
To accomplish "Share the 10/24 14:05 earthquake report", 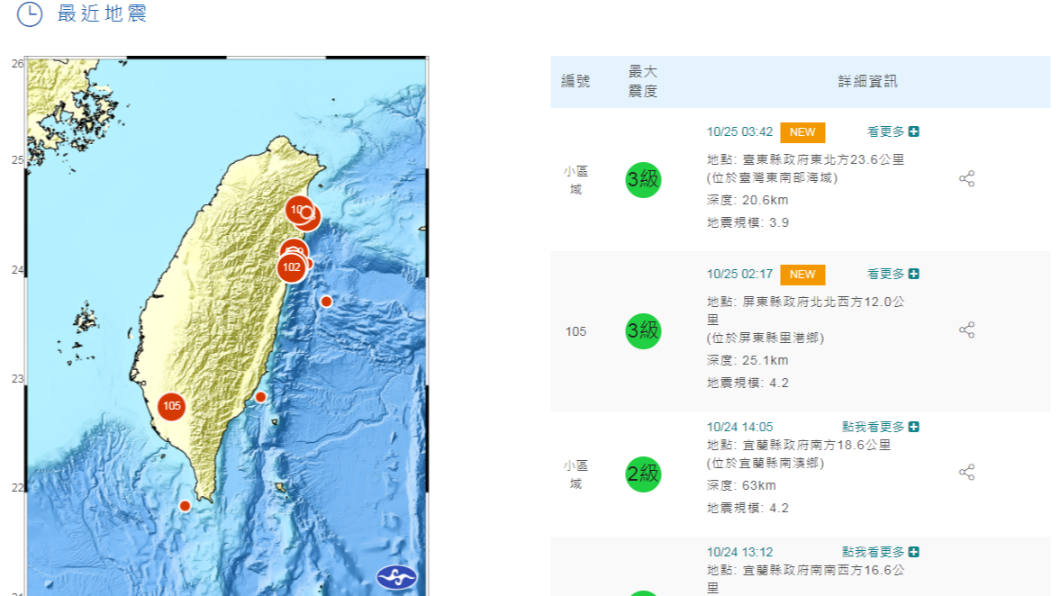I will 967,472.
